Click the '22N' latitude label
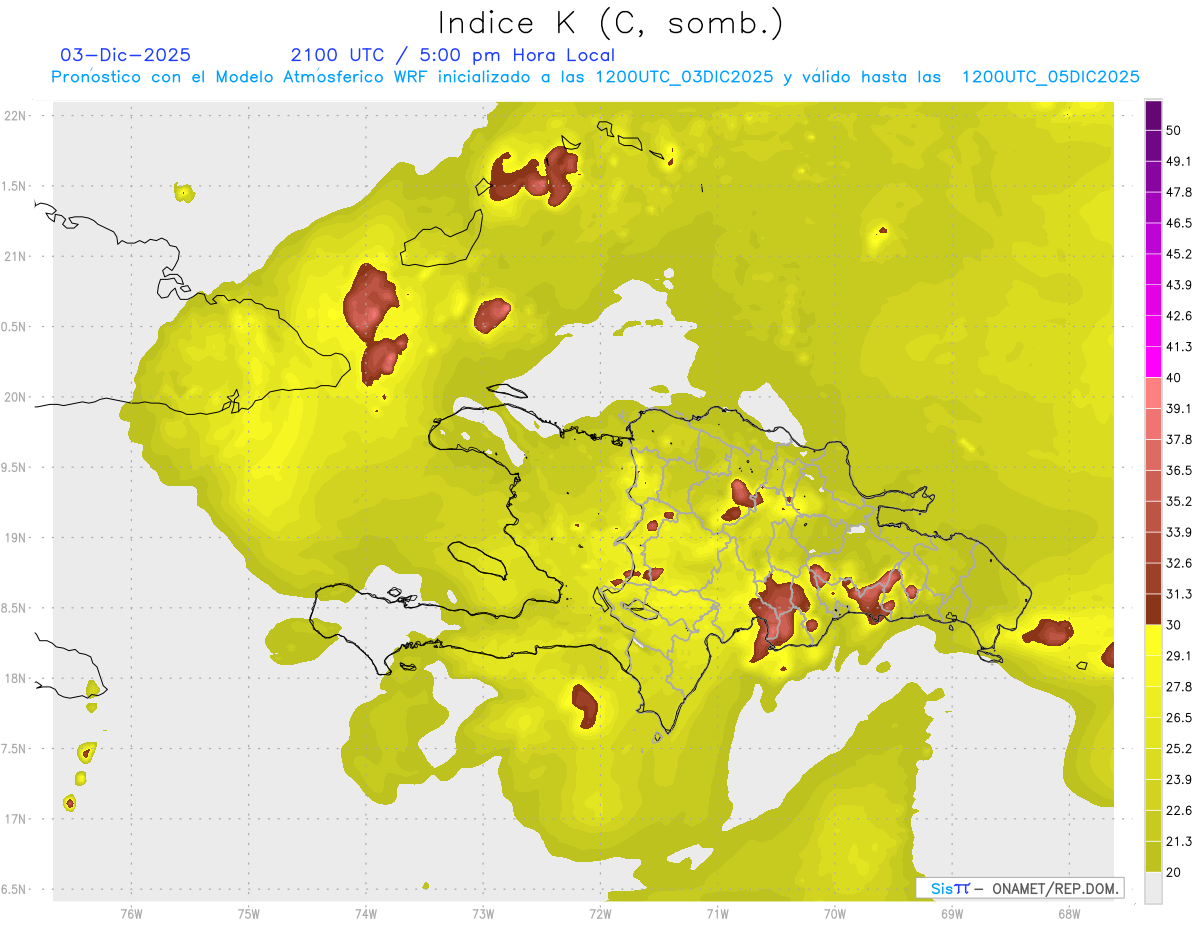 15,116
